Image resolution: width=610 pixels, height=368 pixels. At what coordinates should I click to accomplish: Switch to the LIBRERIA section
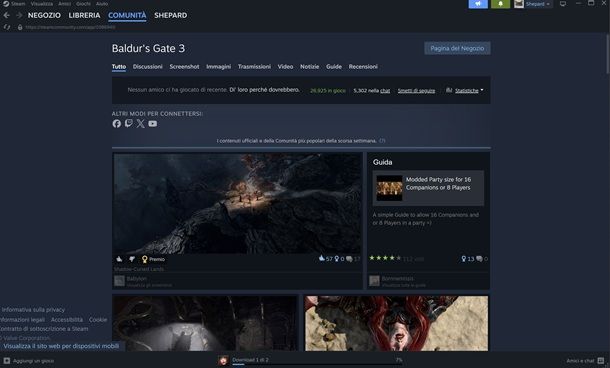84,15
